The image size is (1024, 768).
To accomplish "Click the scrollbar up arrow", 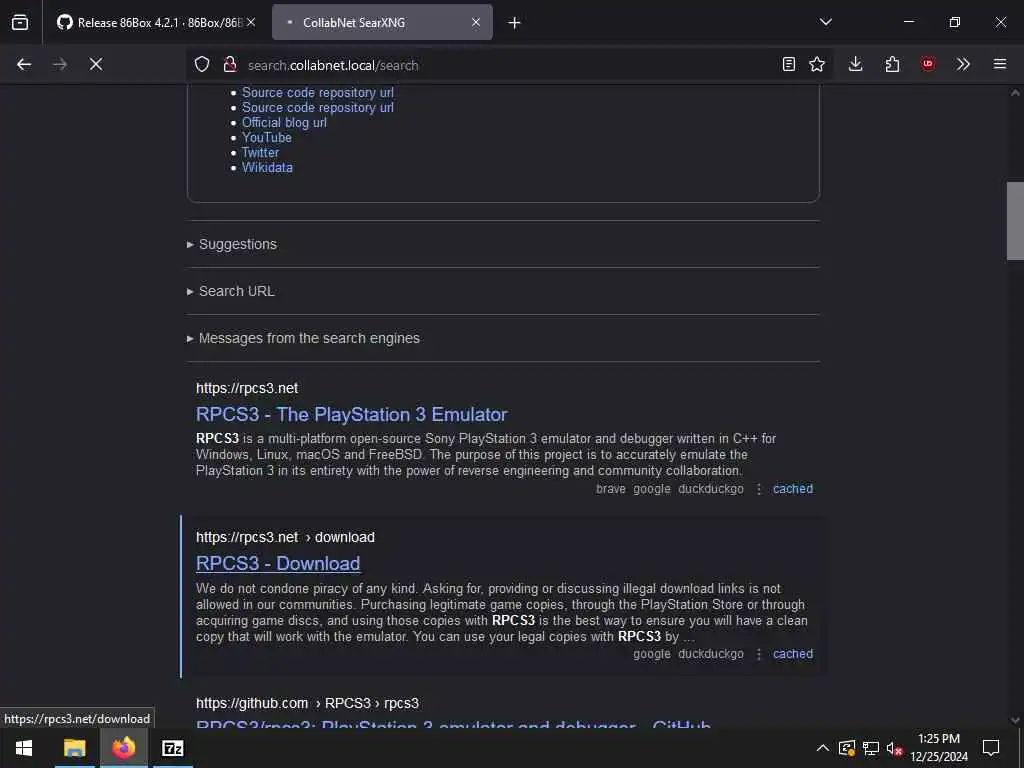I will pos(1015,93).
